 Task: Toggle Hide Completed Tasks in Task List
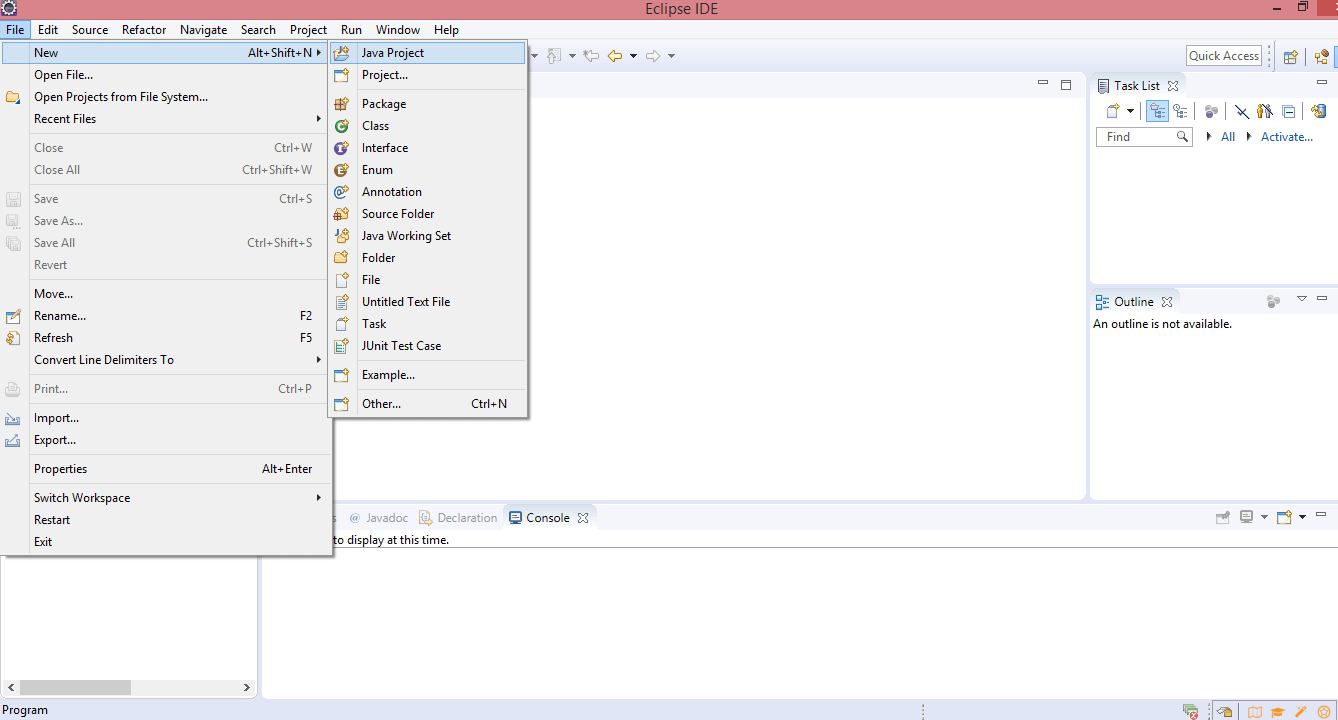1242,111
